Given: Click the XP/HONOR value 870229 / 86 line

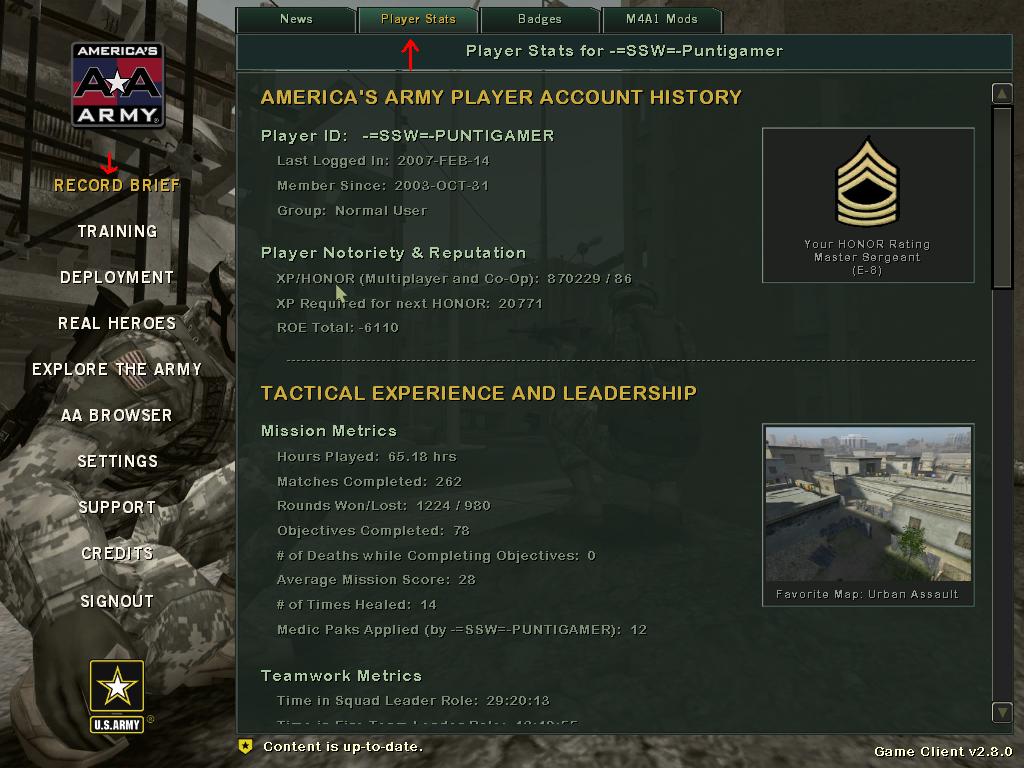Looking at the screenshot, I should click(x=455, y=279).
